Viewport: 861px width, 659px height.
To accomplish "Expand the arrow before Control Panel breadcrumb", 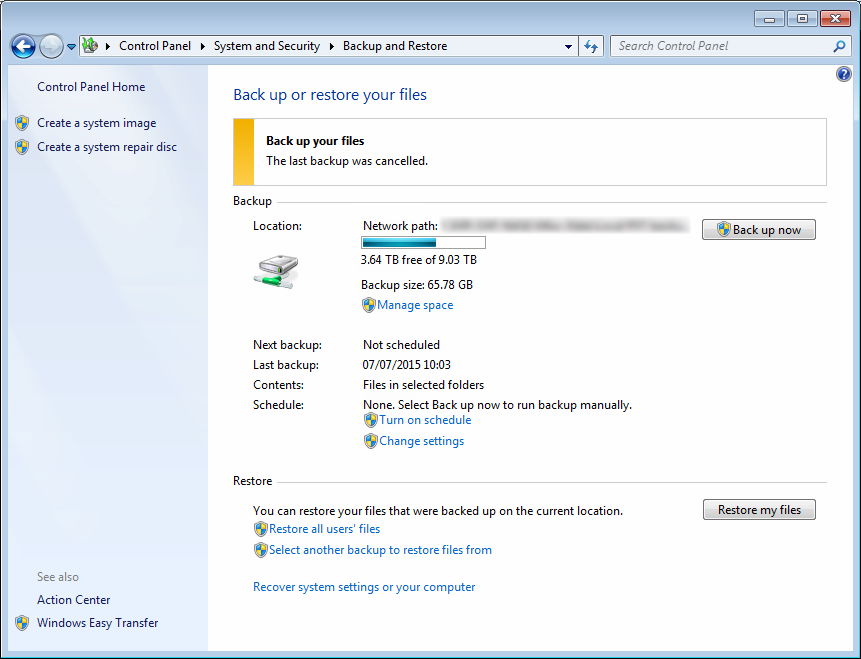I will [108, 46].
